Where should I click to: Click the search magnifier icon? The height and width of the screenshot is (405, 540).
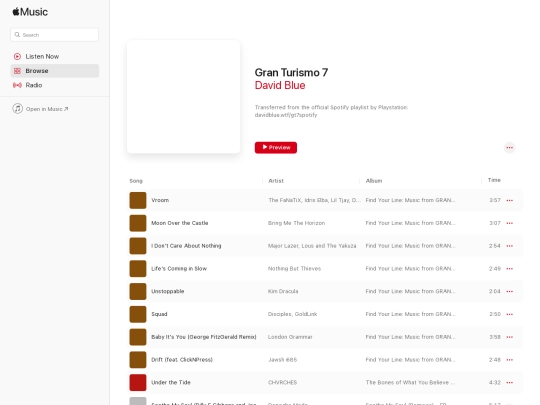click(17, 35)
